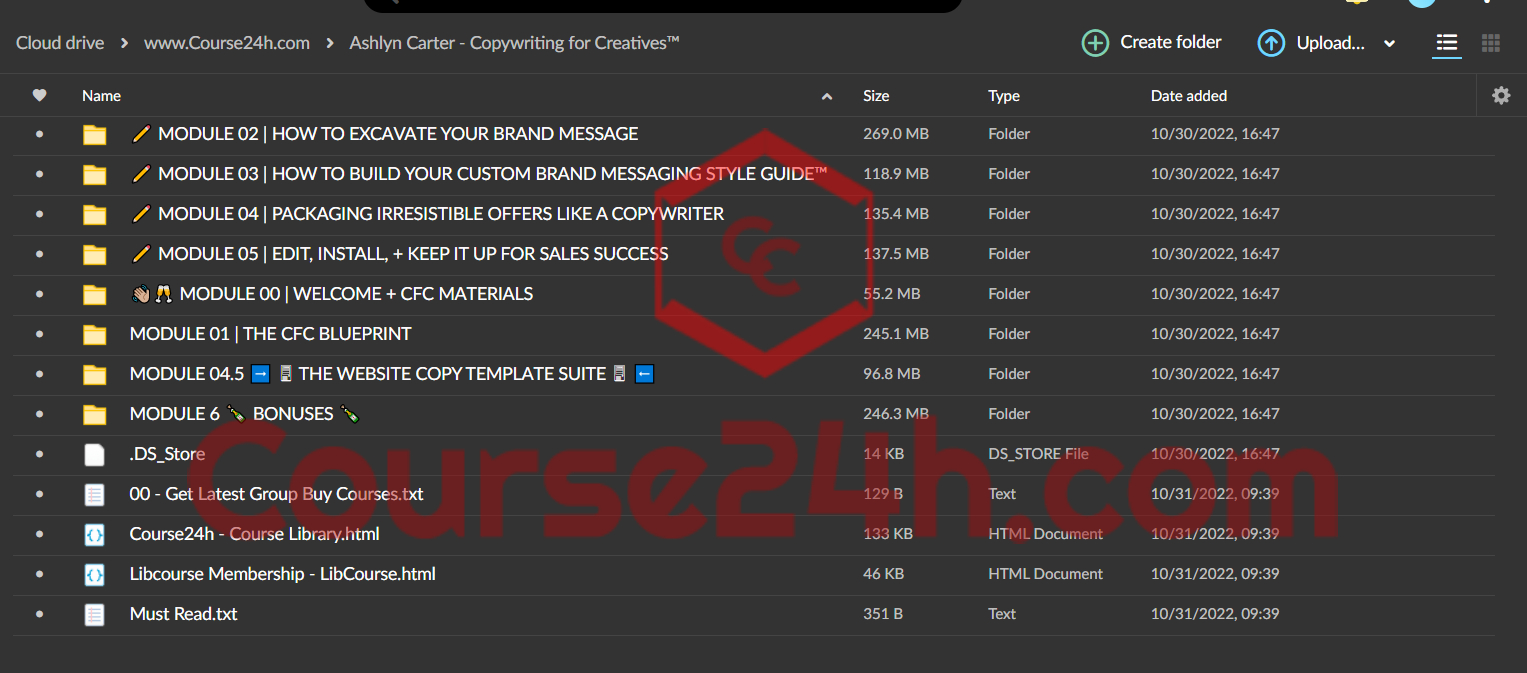The height and width of the screenshot is (673, 1527).
Task: Click the 351 B size cell
Action: 883,614
